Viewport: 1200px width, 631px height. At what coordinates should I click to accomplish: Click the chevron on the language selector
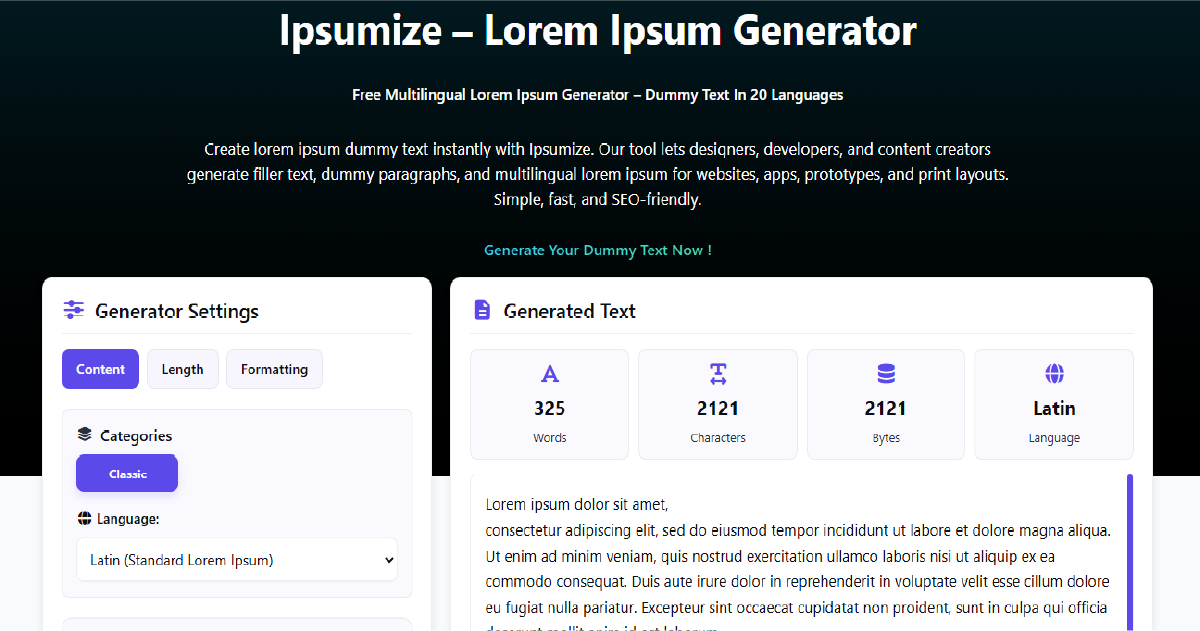point(389,560)
